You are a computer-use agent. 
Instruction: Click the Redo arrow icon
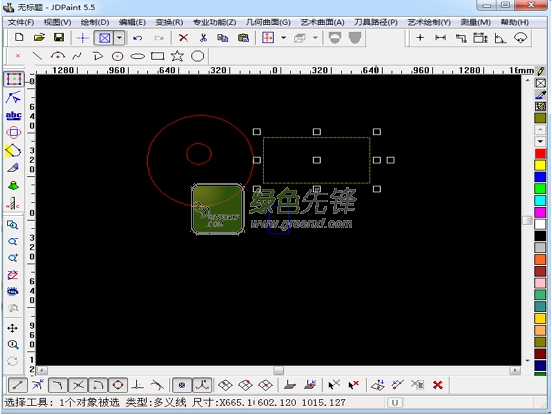coord(159,38)
